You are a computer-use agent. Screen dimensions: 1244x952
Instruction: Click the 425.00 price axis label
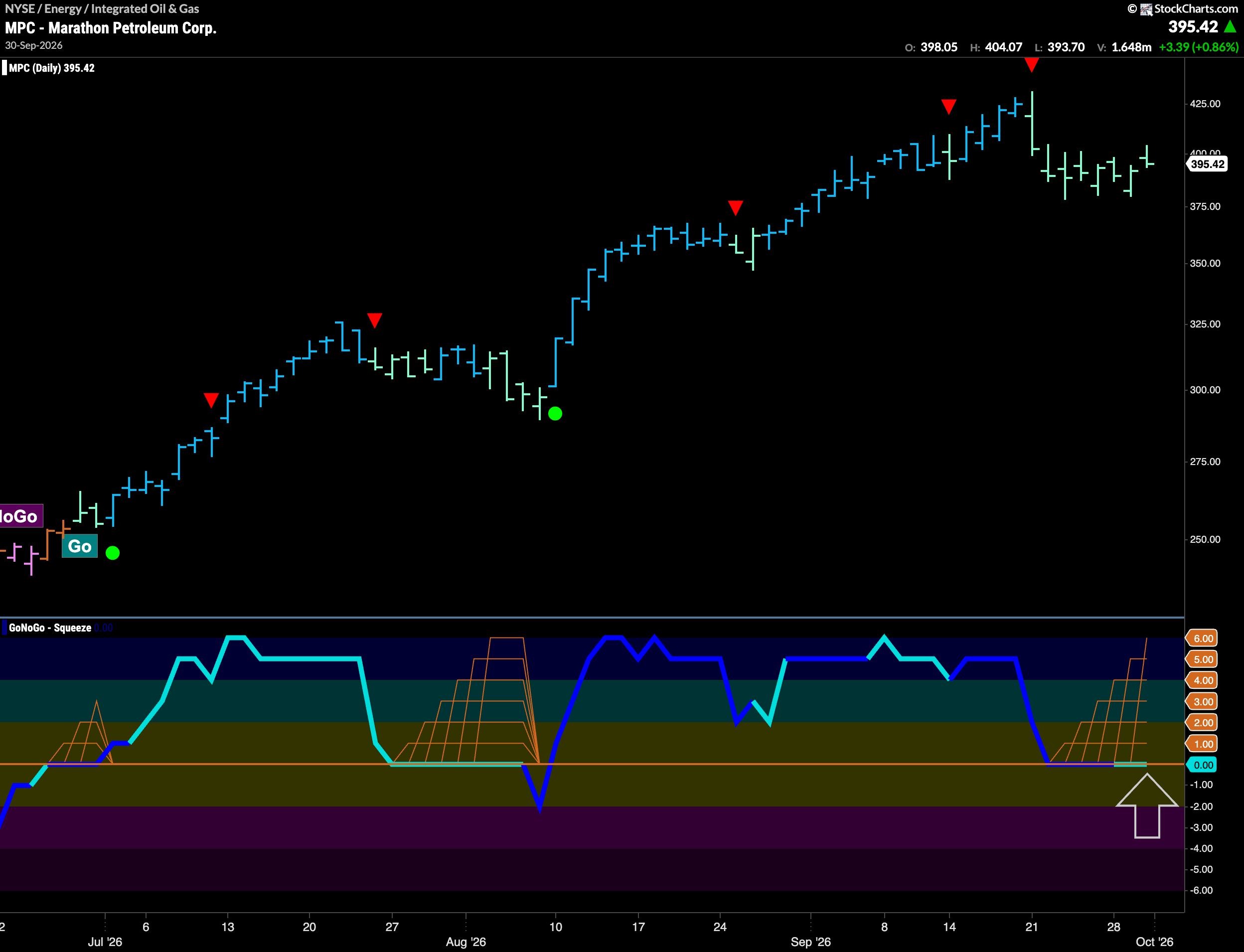click(1205, 104)
